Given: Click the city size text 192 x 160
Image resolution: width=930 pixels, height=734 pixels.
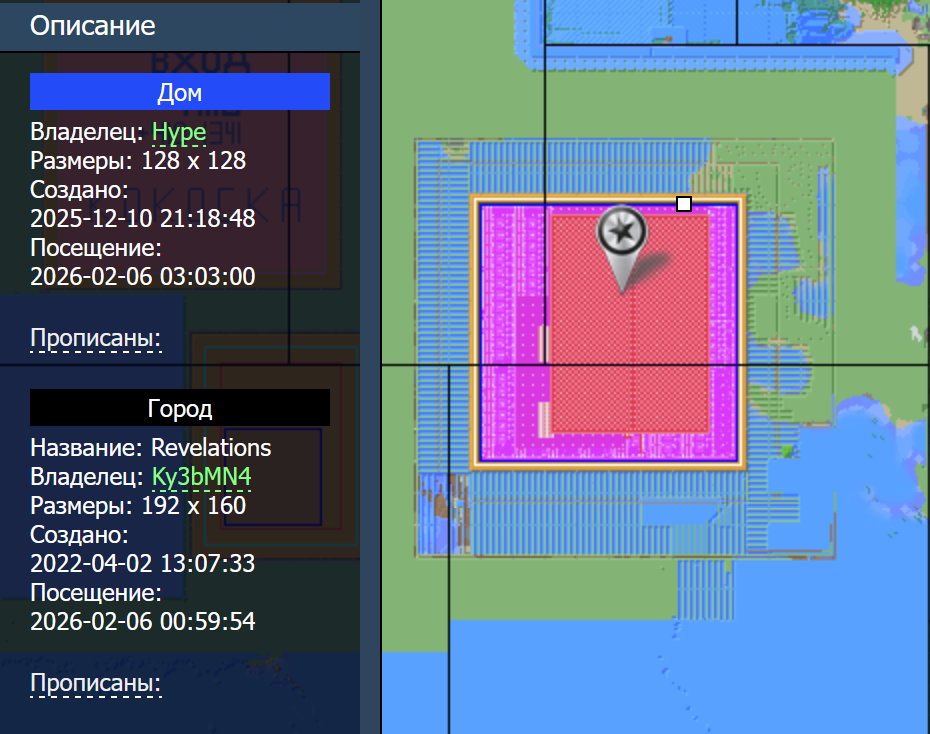Looking at the screenshot, I should coord(193,505).
